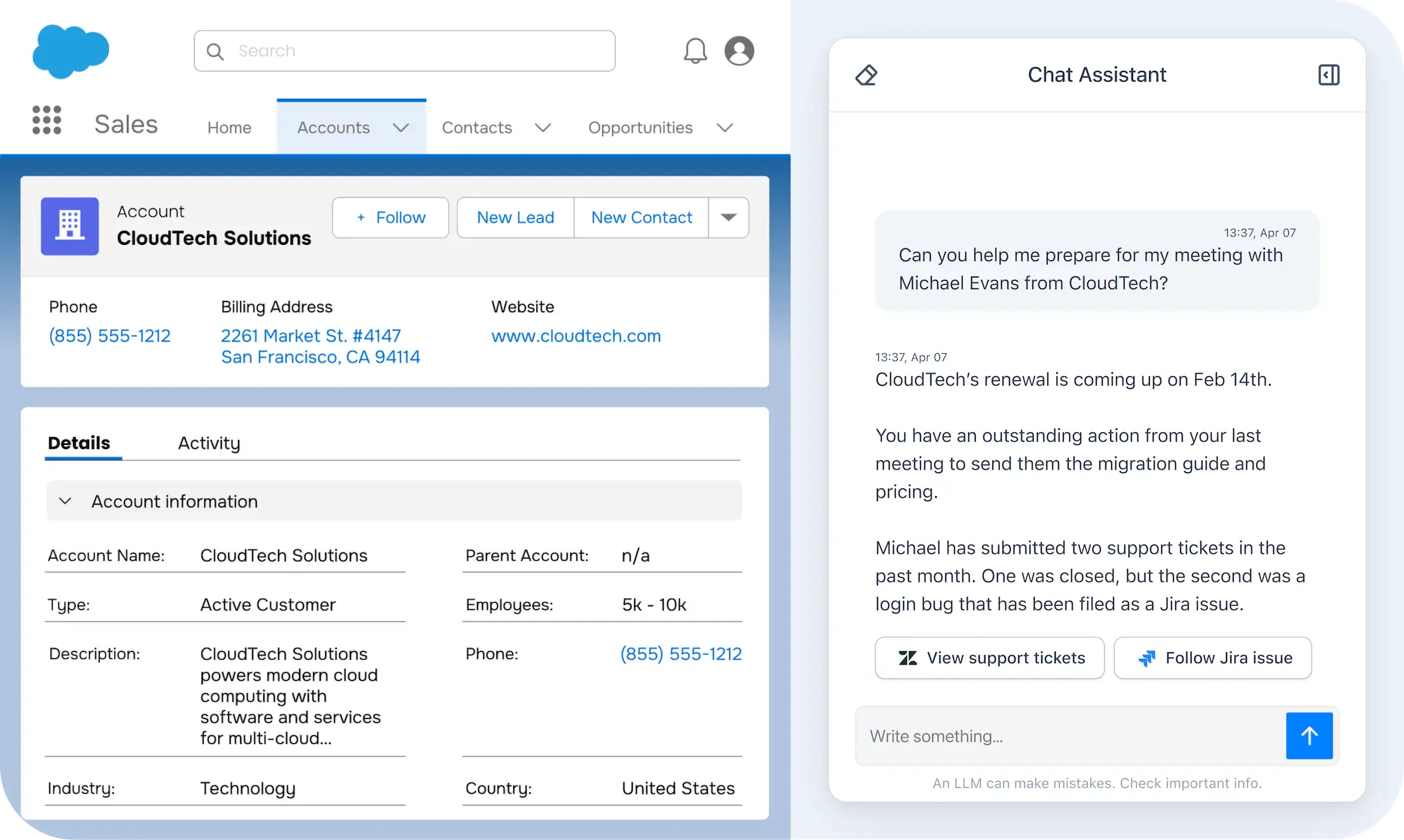Click the Sales app name
1404x840 pixels.
(x=126, y=124)
